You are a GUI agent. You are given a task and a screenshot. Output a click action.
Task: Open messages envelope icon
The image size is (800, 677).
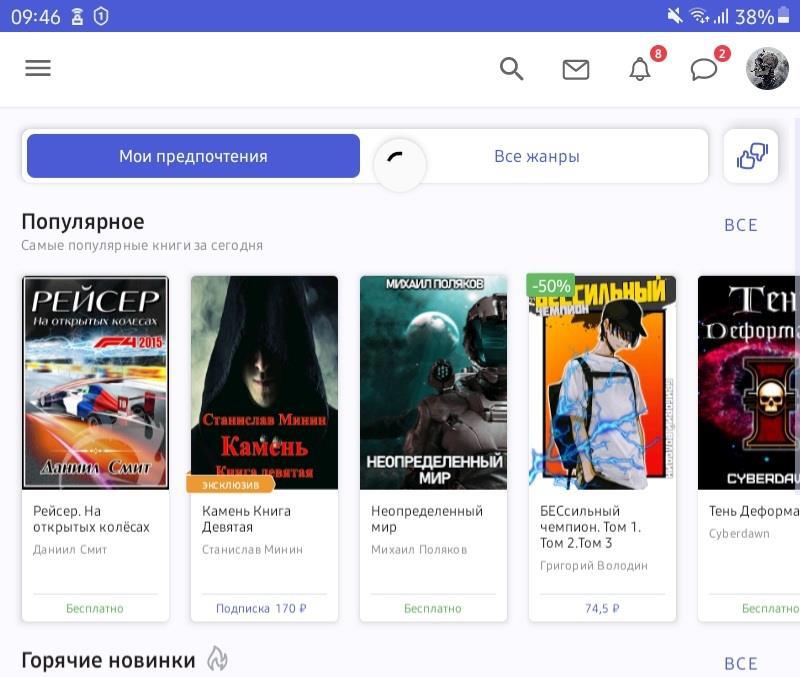[x=576, y=69]
